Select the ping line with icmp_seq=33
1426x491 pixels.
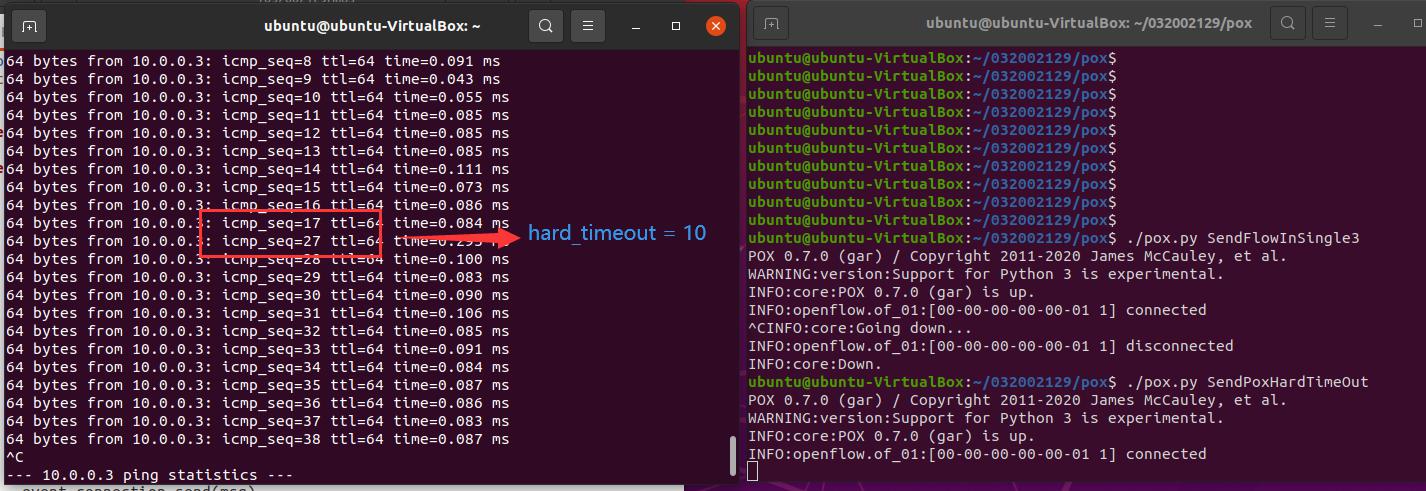pyautogui.click(x=257, y=349)
